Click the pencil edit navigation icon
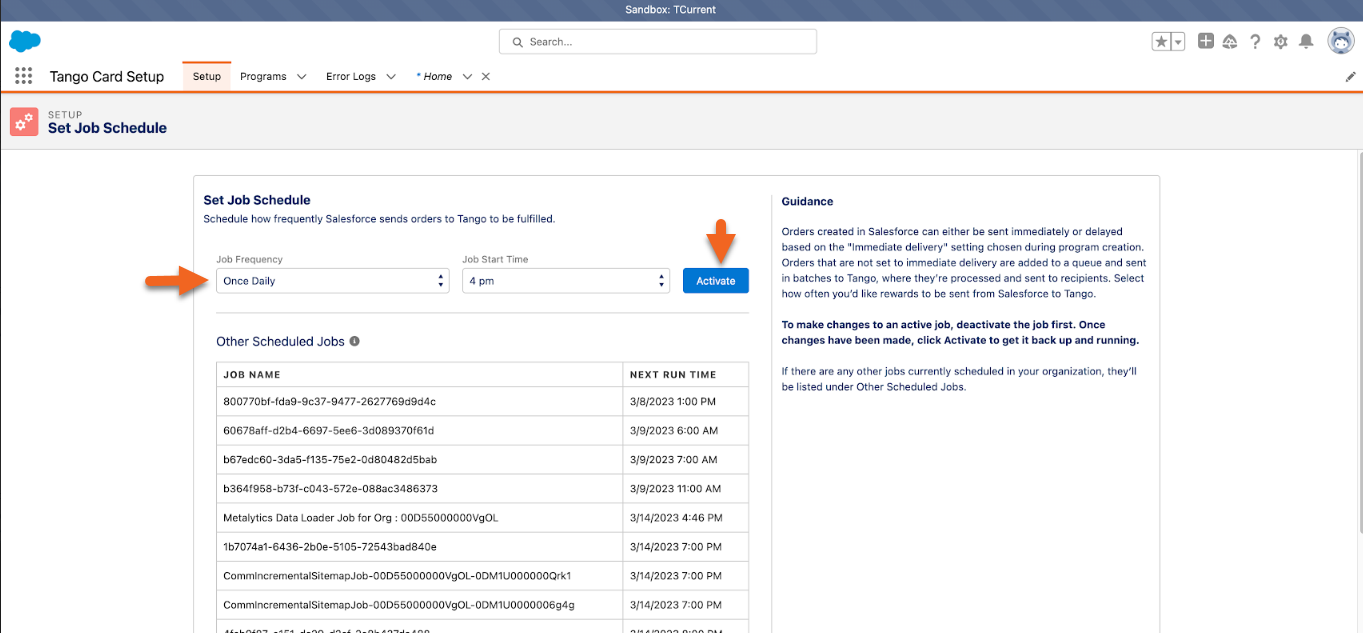The height and width of the screenshot is (633, 1363). click(x=1350, y=76)
